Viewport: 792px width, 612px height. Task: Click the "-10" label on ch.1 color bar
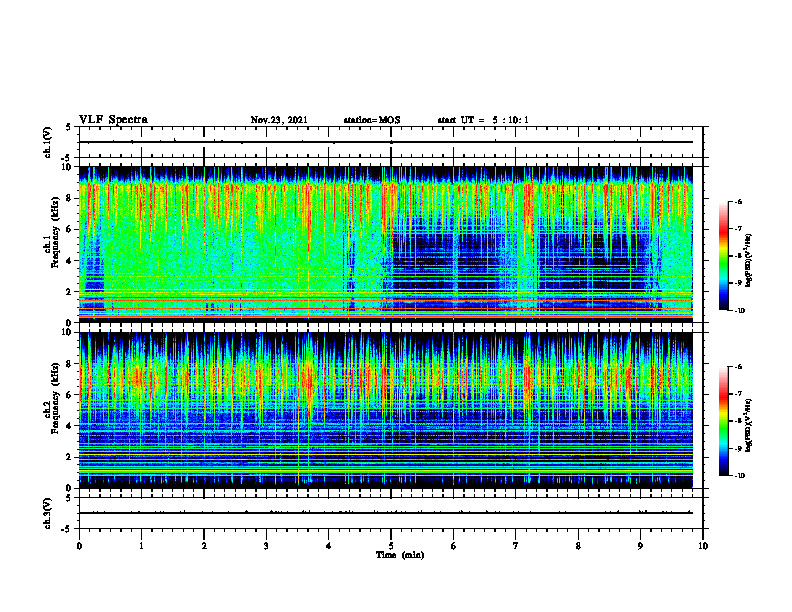click(x=739, y=311)
